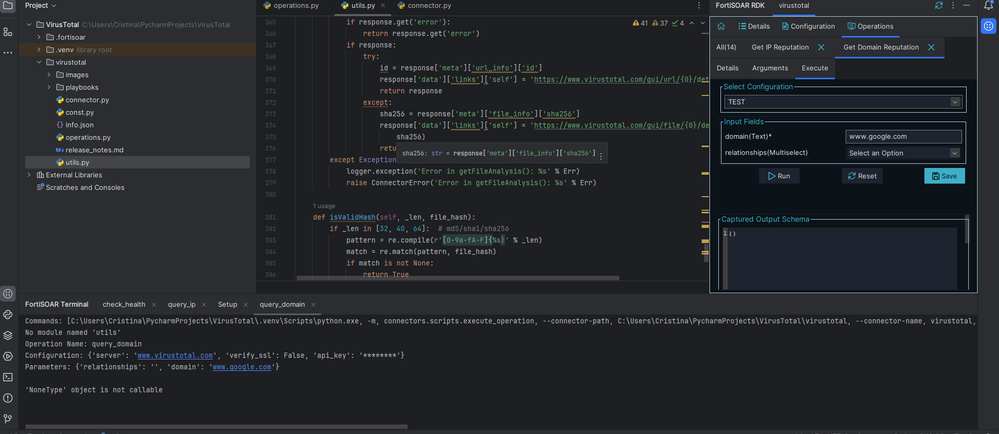Select the check_health terminal tab
This screenshot has height=434, width=999.
pyautogui.click(x=123, y=304)
